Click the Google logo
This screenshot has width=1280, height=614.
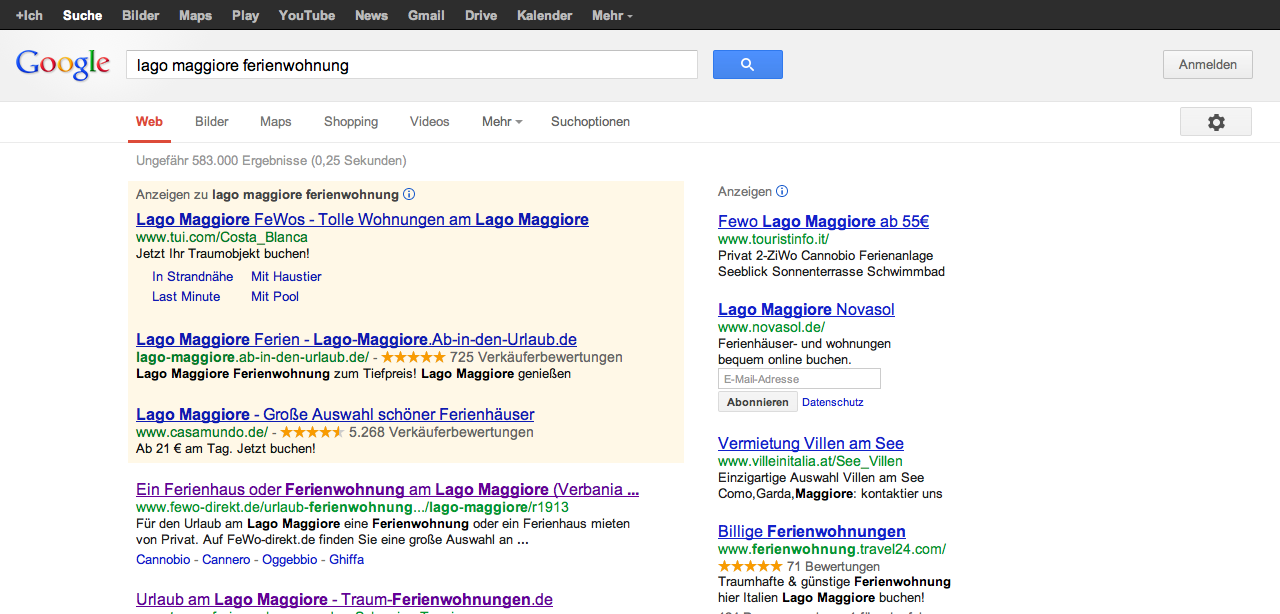63,65
